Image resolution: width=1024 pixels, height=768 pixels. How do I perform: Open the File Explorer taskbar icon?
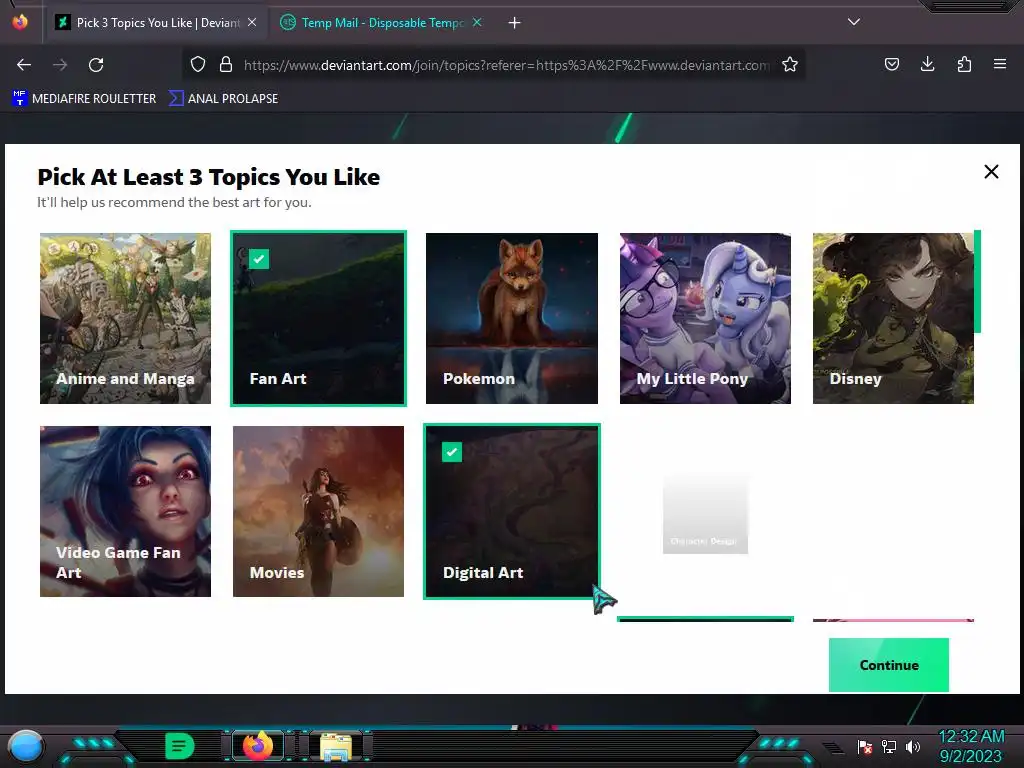coord(336,746)
